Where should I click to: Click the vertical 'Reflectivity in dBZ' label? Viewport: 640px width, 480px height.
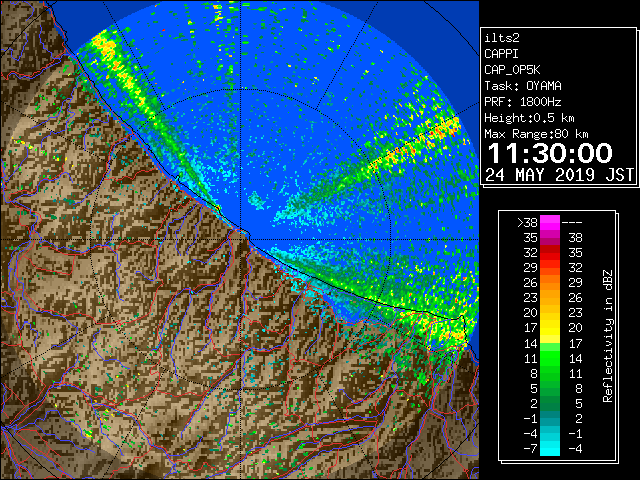(608, 336)
